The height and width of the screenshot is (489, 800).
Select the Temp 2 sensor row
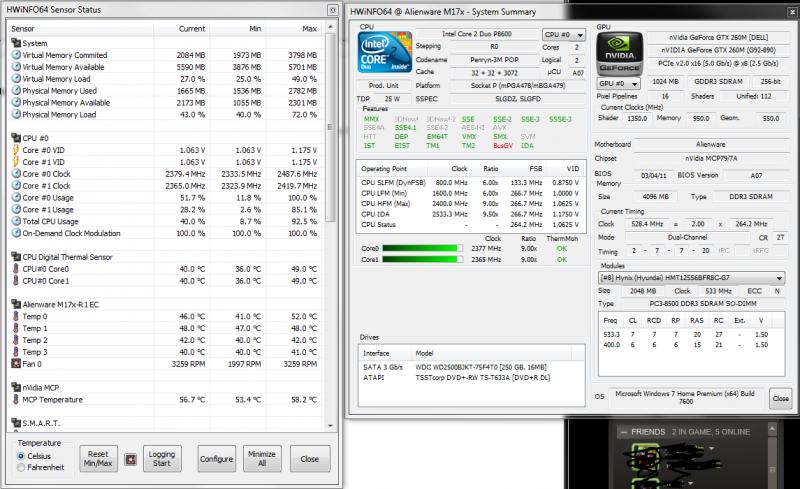click(x=166, y=340)
